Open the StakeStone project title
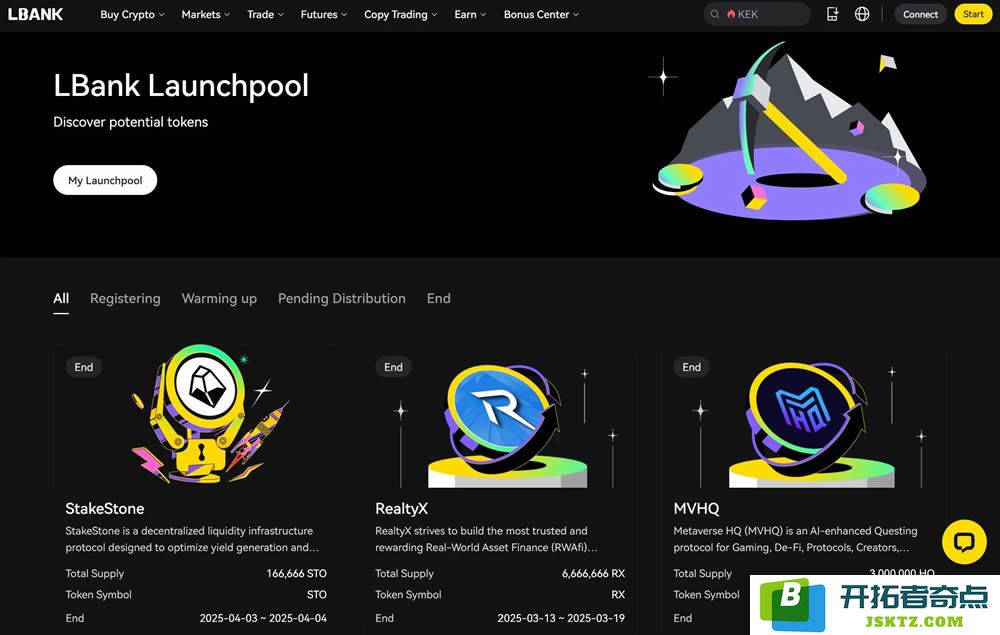This screenshot has width=1000, height=635. click(105, 509)
